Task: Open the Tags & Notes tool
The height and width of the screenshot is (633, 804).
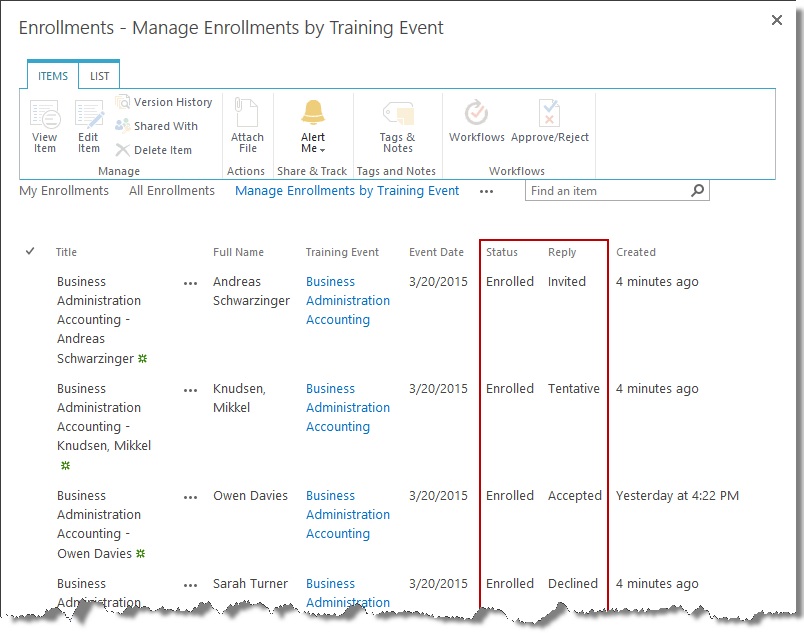Action: point(397,116)
